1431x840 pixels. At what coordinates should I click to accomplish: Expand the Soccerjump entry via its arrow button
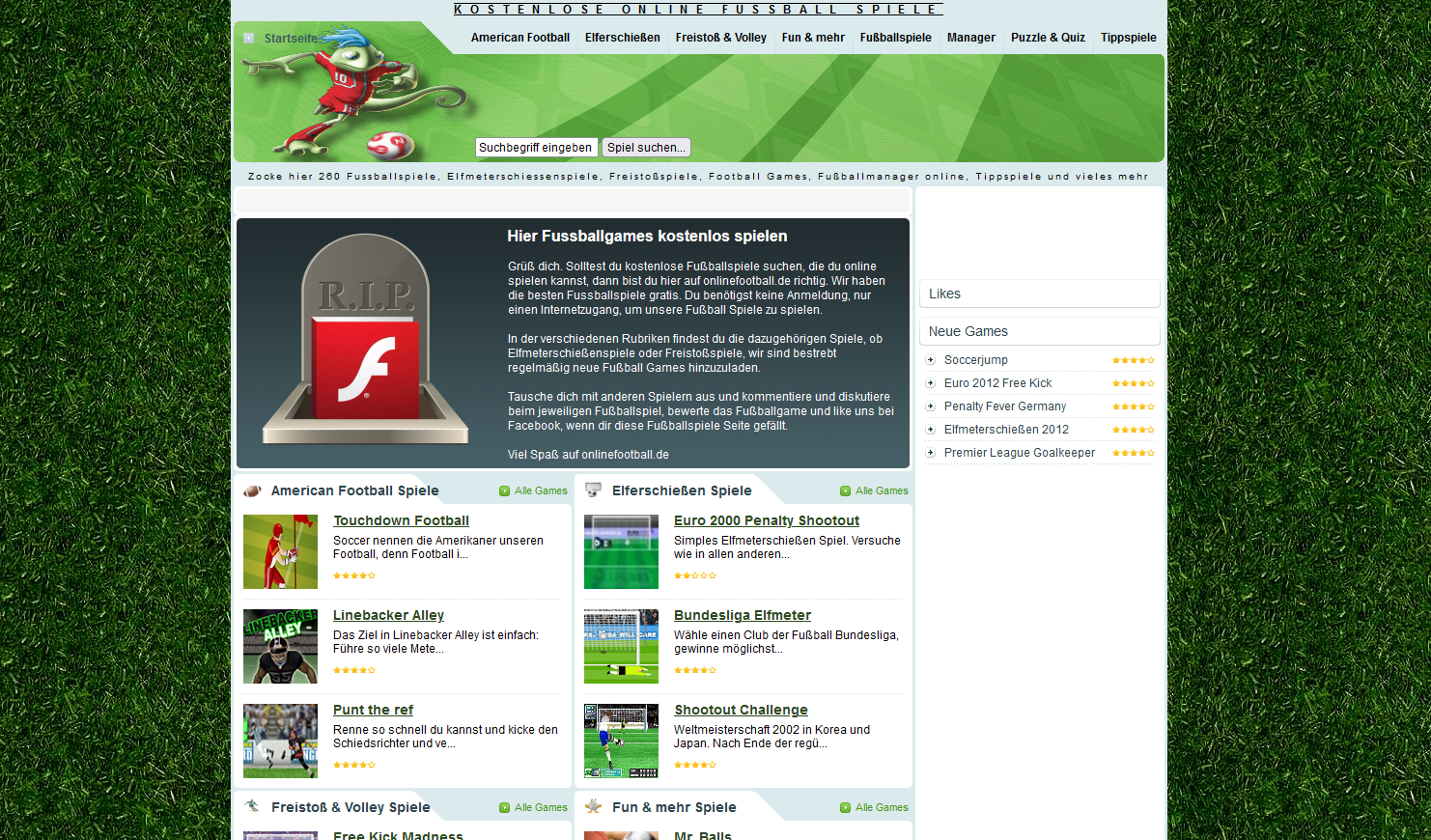point(930,359)
